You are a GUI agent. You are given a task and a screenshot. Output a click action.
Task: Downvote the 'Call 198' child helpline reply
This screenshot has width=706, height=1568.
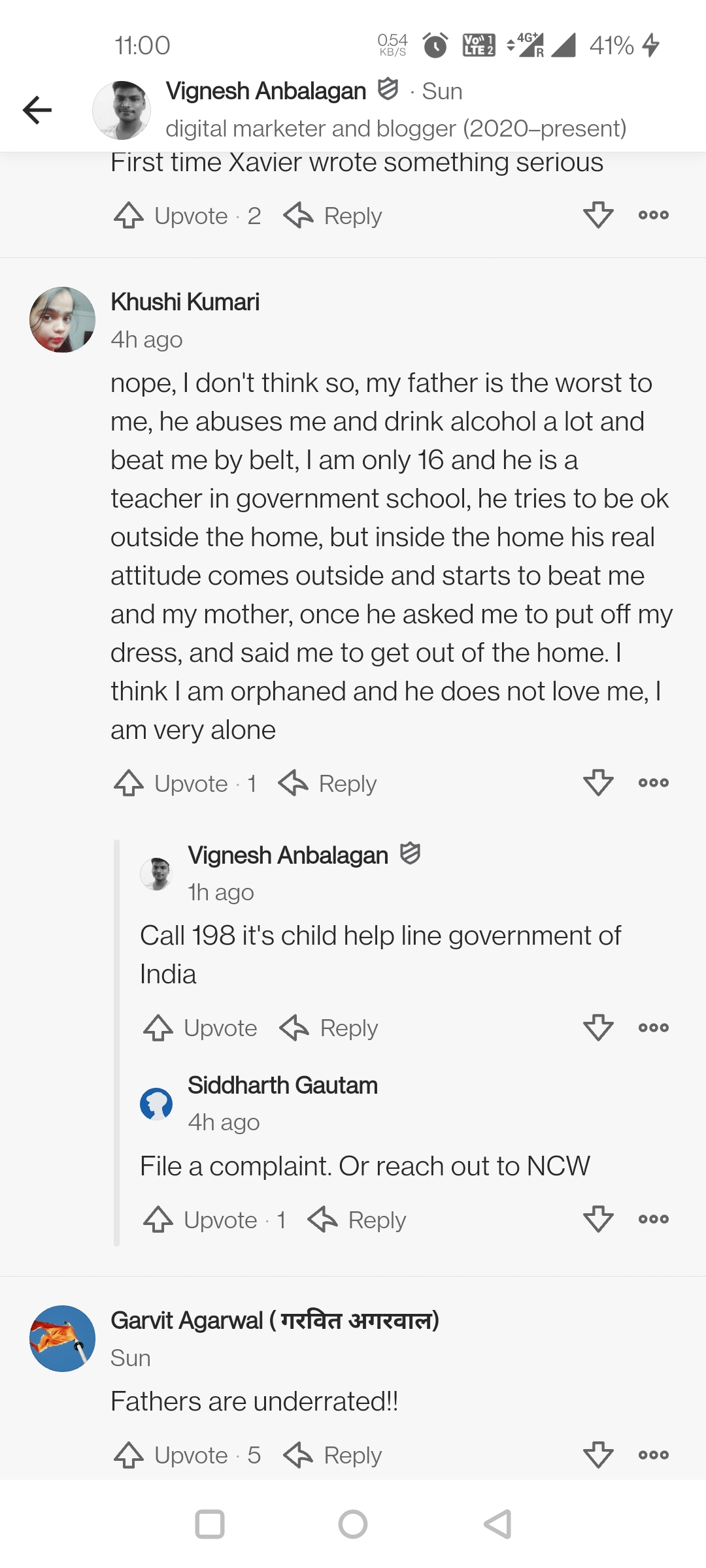pos(598,1027)
